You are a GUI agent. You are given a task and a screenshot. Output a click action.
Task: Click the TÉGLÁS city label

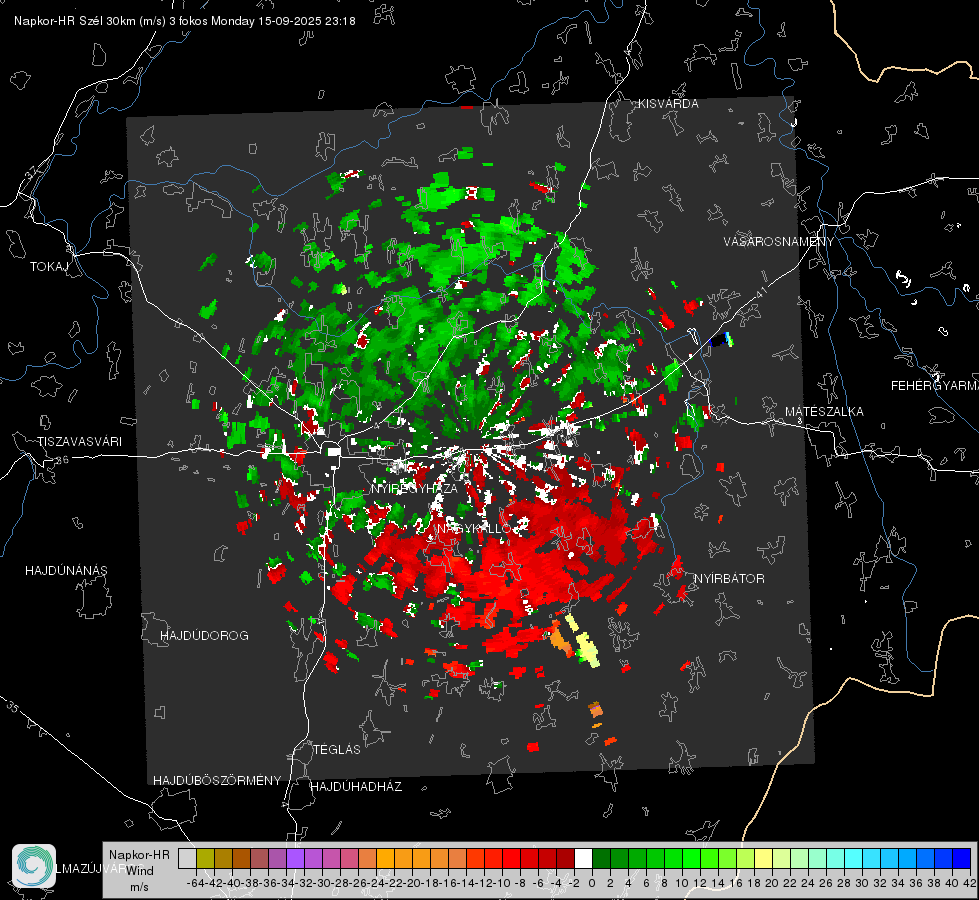tap(337, 750)
